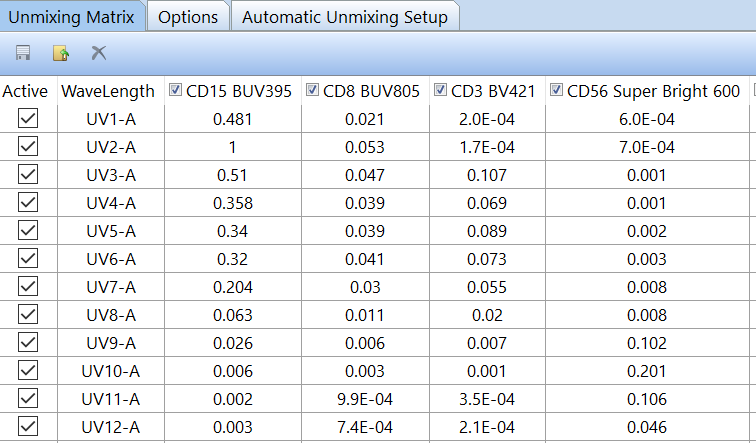Image resolution: width=756 pixels, height=443 pixels.
Task: Click the load matrix folder icon
Action: pos(61,53)
